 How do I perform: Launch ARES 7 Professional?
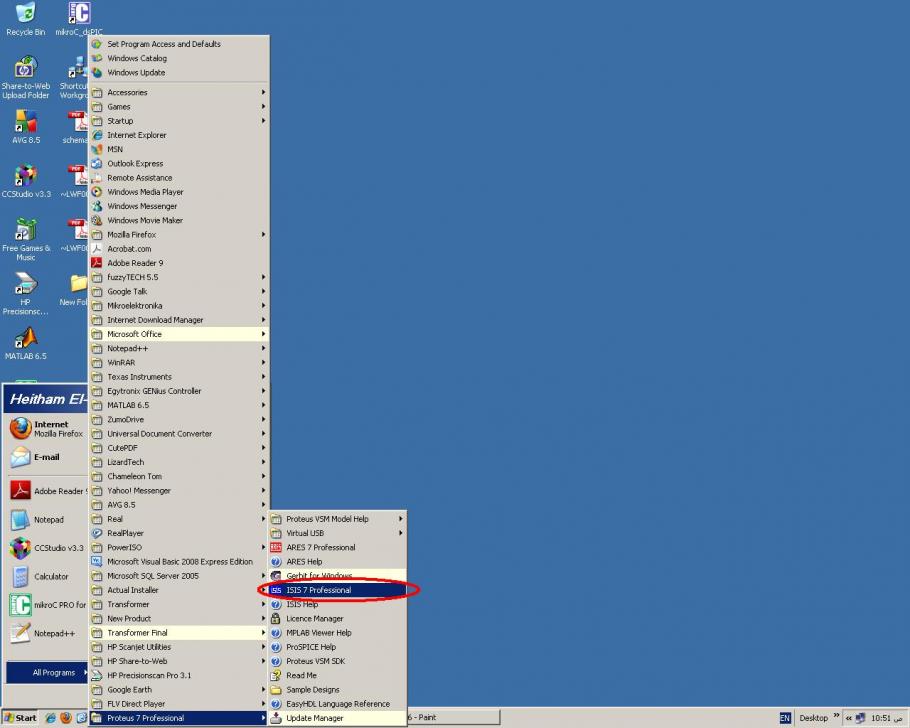pos(337,547)
